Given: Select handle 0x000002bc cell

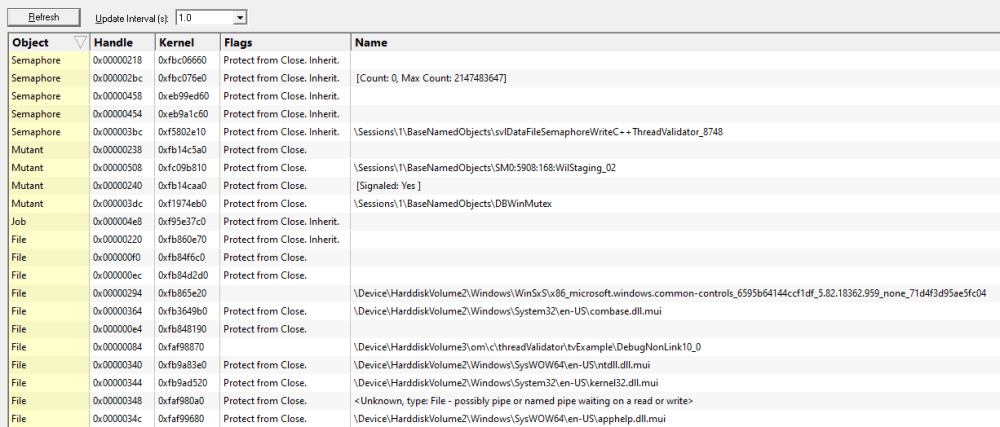Looking at the screenshot, I should point(117,78).
